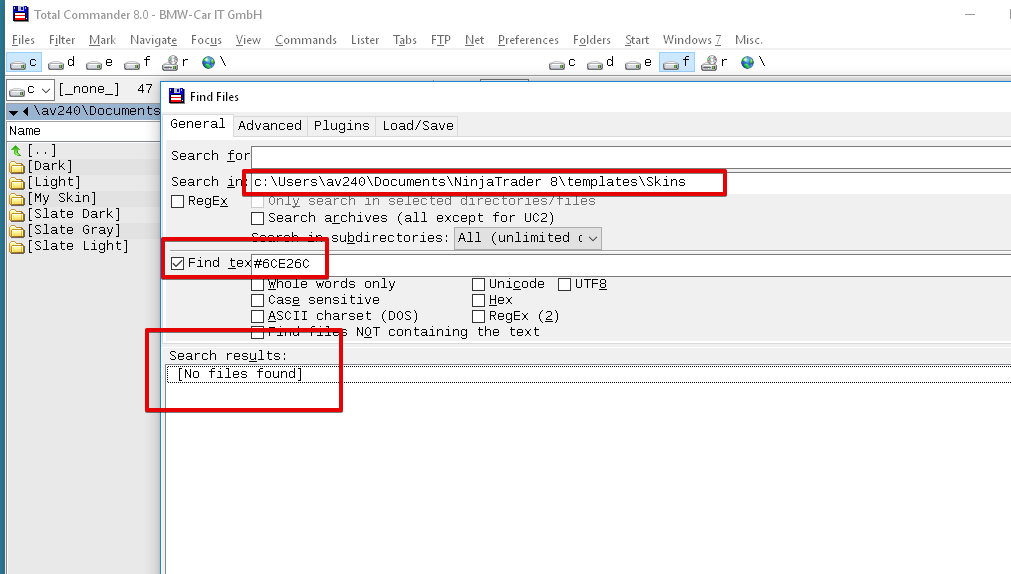Select drive c in the right drive bar
The image size is (1011, 574).
click(563, 63)
